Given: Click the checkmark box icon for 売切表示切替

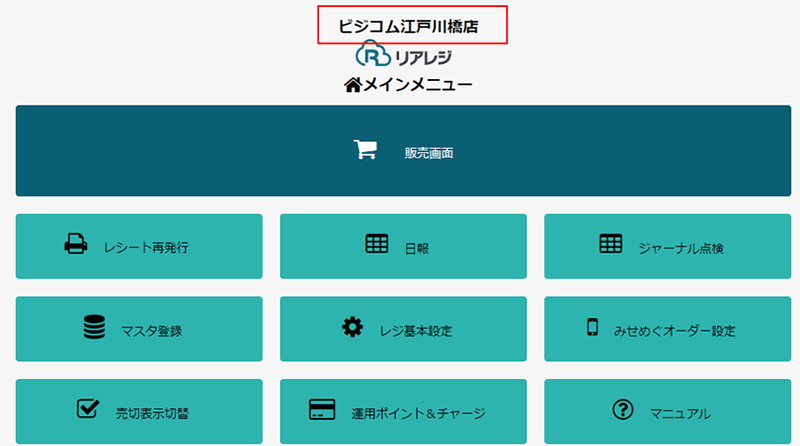Looking at the screenshot, I should [88, 408].
